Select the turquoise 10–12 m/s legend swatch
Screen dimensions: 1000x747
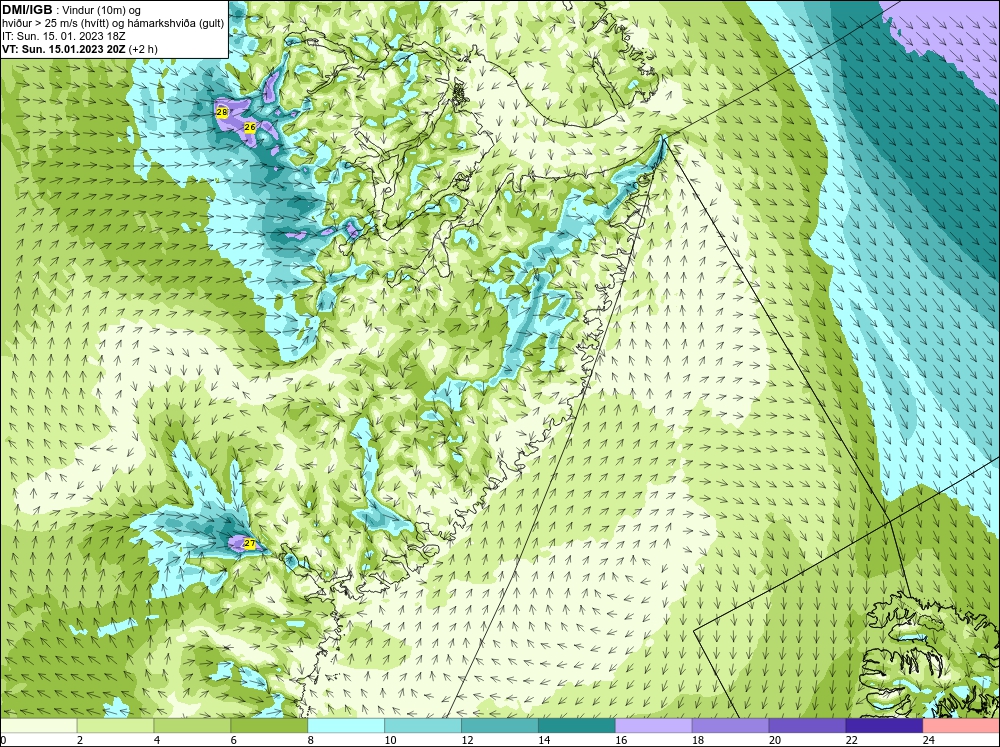click(x=423, y=726)
